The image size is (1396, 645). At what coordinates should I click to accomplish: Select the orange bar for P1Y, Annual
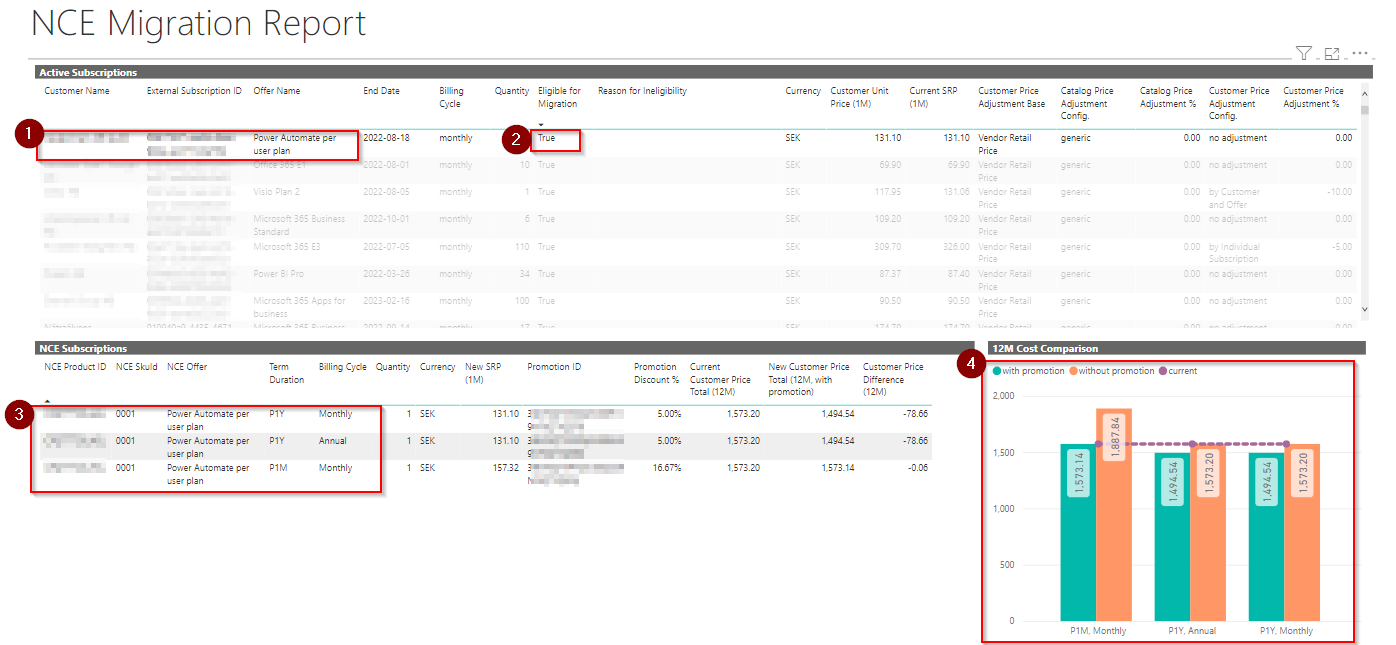1208,532
